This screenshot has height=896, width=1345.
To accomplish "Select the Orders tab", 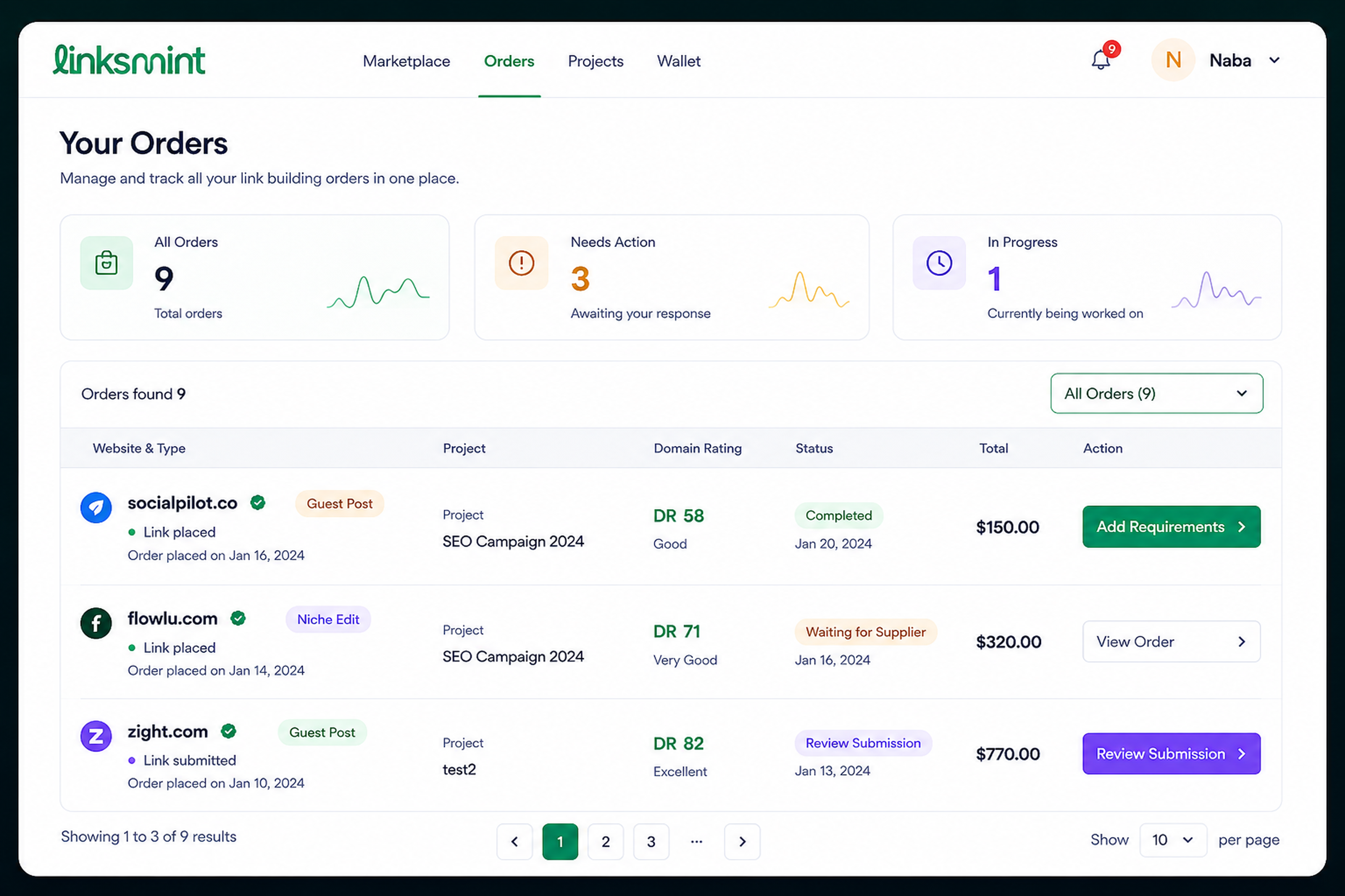I will click(x=509, y=61).
